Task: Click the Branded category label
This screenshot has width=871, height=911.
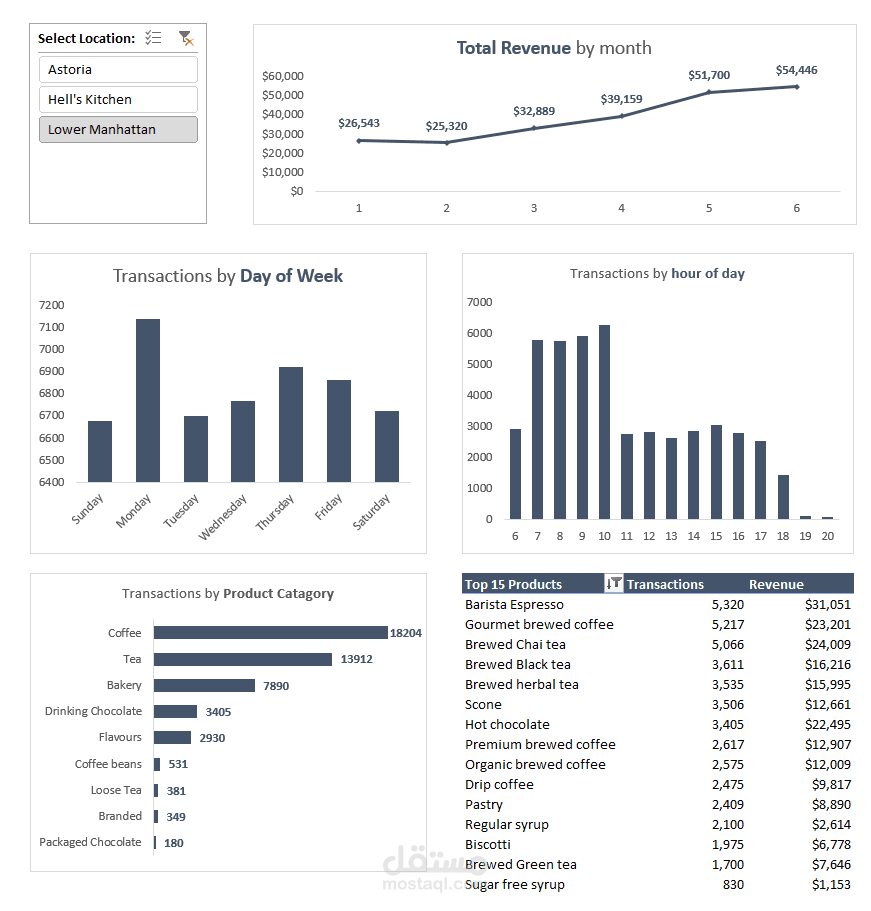Action: pos(120,816)
